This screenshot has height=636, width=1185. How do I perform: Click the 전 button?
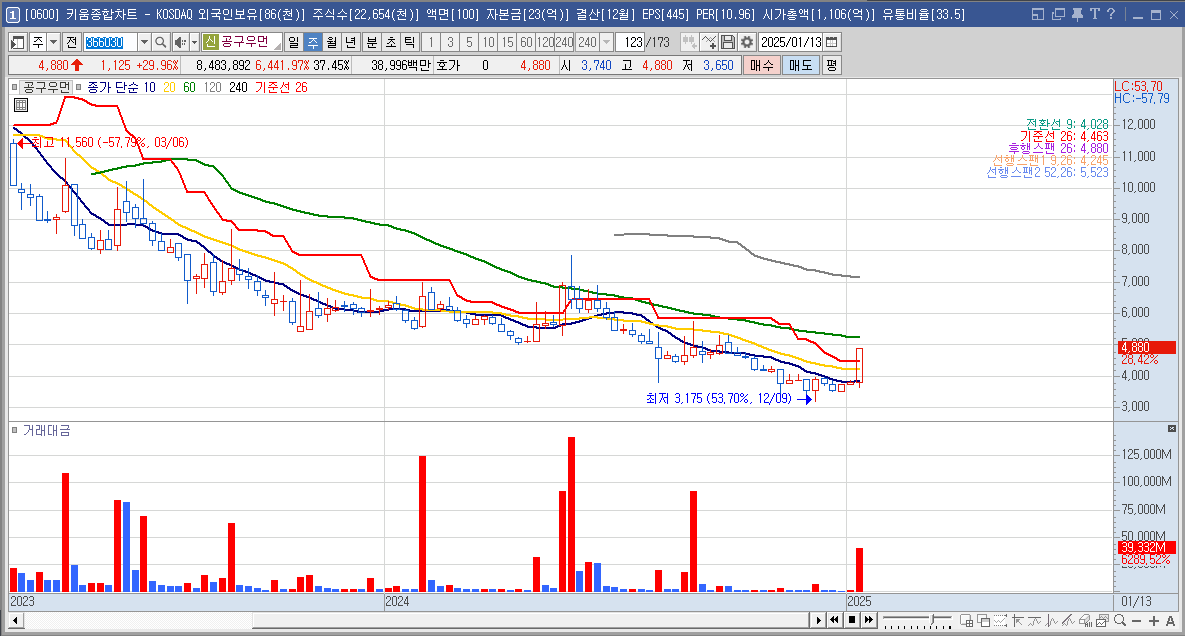pyautogui.click(x=71, y=42)
